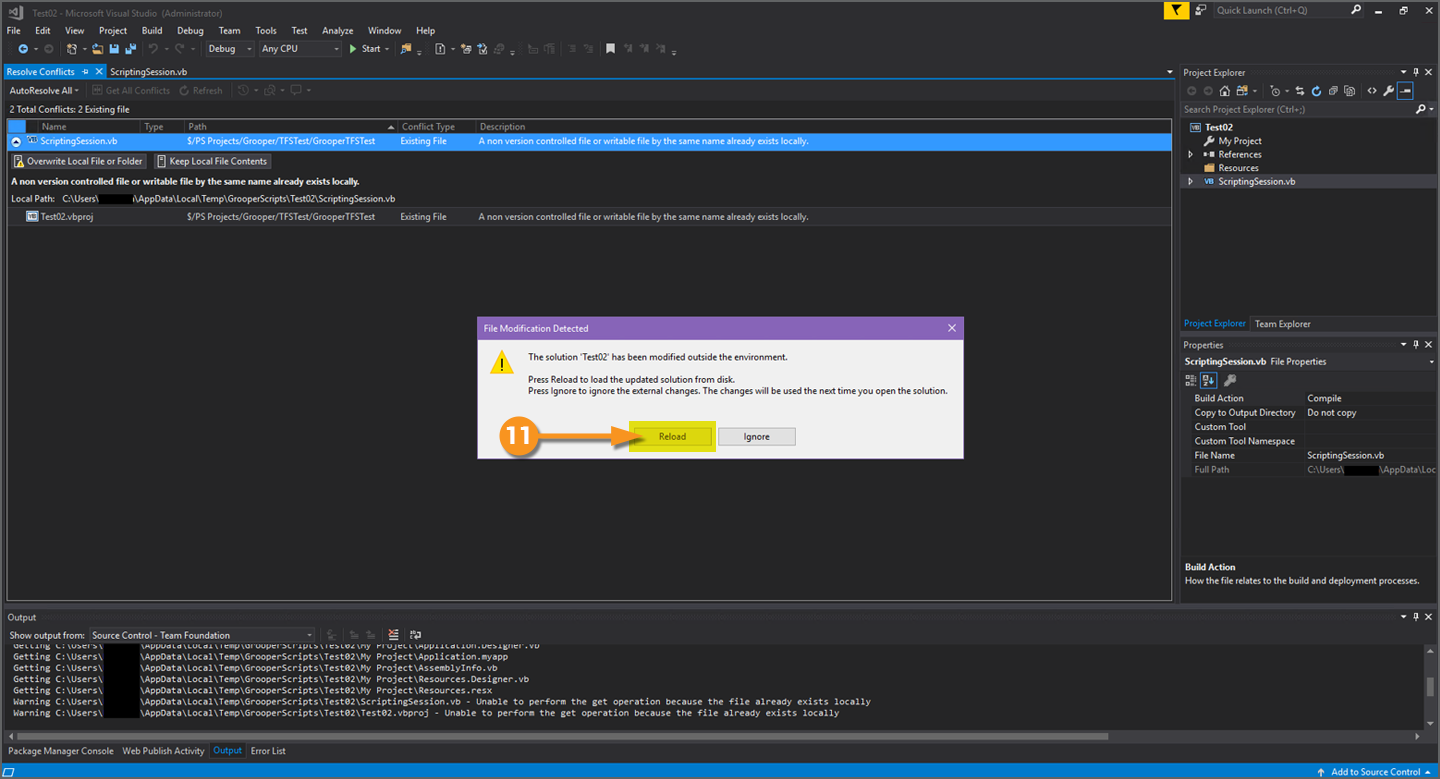The image size is (1440, 779).
Task: Switch to the Team Explorer tab
Action: tap(1282, 324)
